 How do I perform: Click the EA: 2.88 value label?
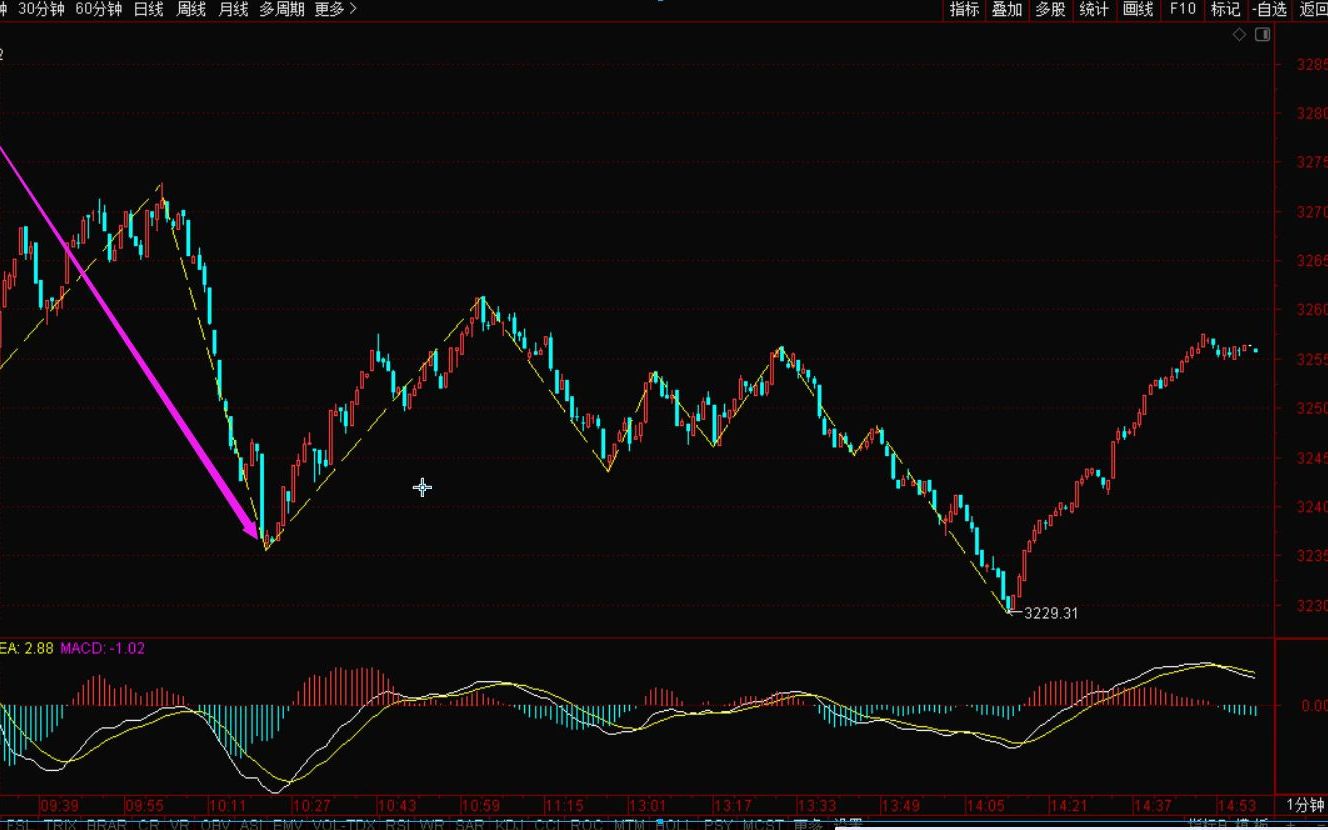click(x=27, y=648)
